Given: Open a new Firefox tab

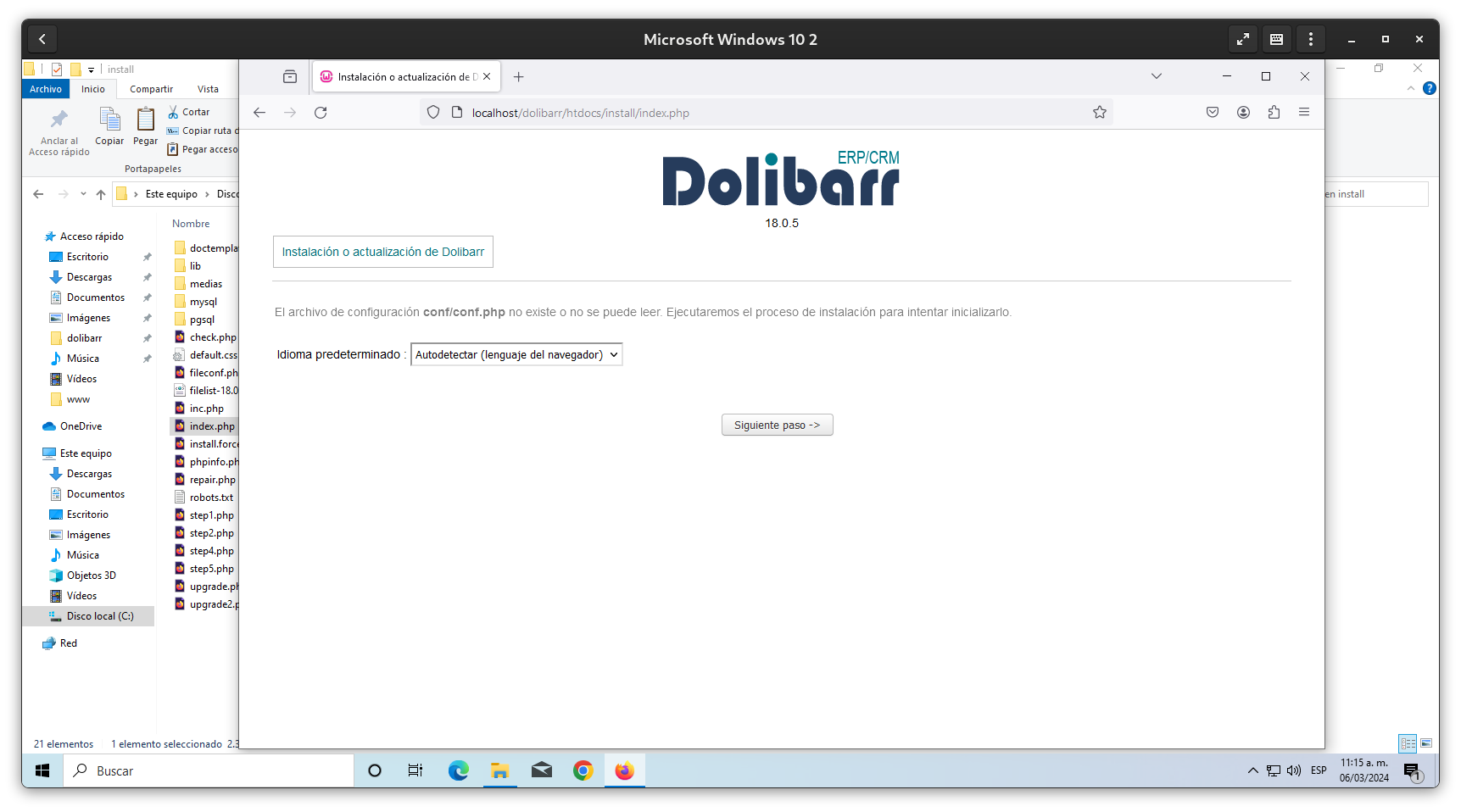Looking at the screenshot, I should 518,77.
